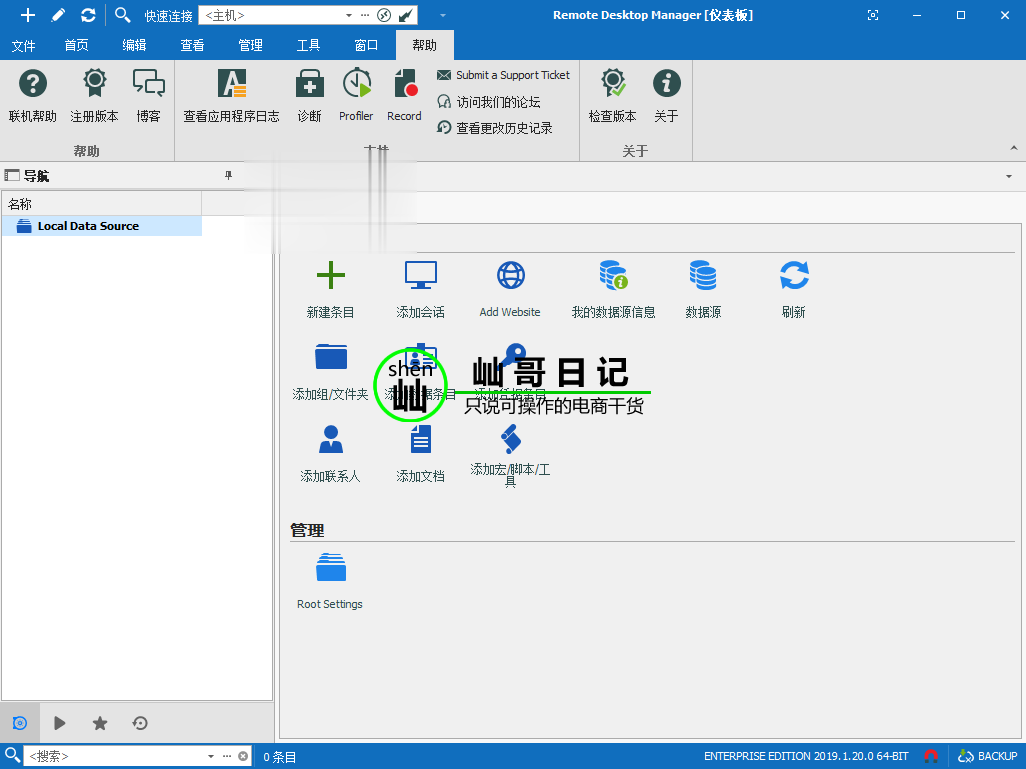Toggle the full screen focus icon in title bar
This screenshot has width=1026, height=769.
coord(873,15)
